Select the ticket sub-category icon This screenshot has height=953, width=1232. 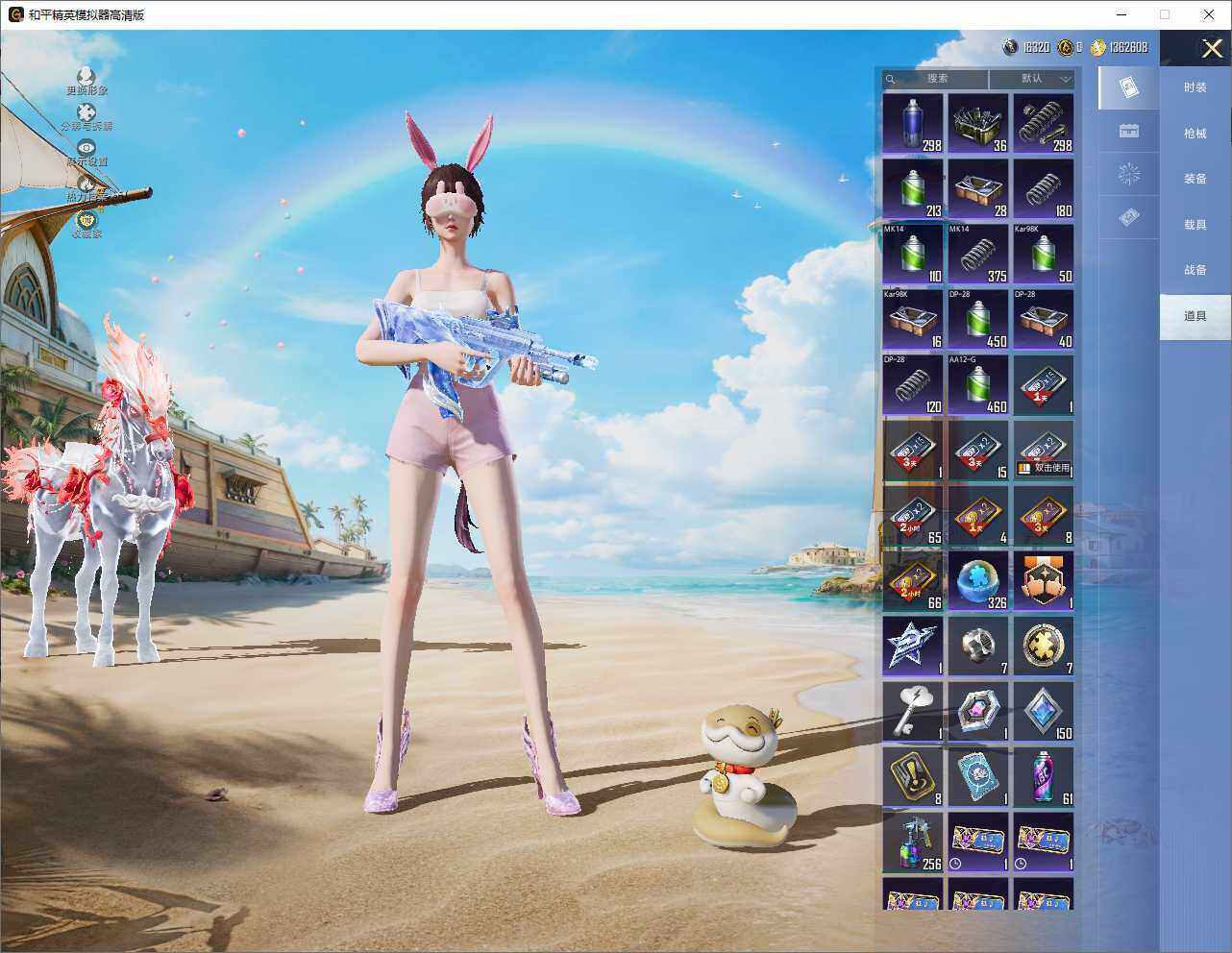1129,218
